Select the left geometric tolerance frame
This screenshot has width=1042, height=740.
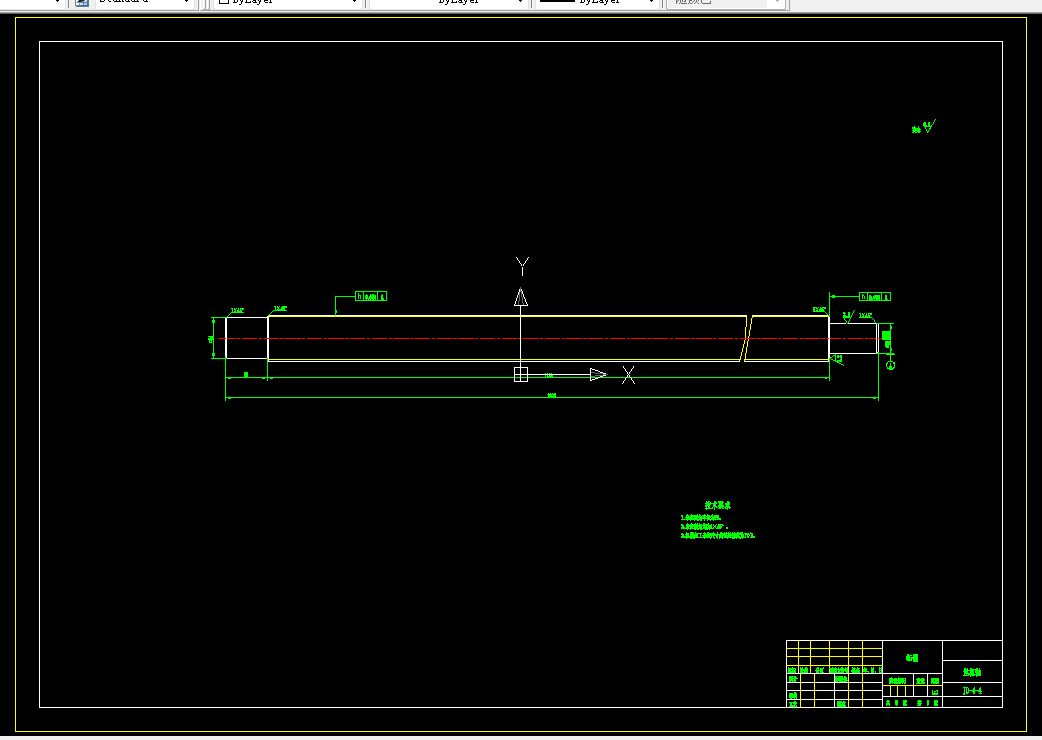pos(371,296)
